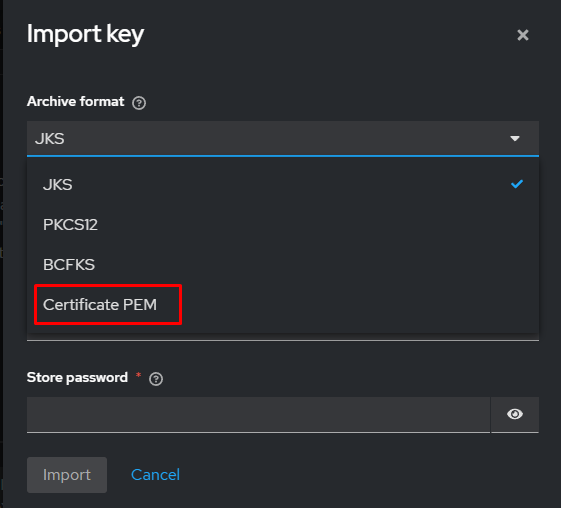Image resolution: width=561 pixels, height=508 pixels.
Task: Click the Import key dialog heading
Action: tap(86, 34)
